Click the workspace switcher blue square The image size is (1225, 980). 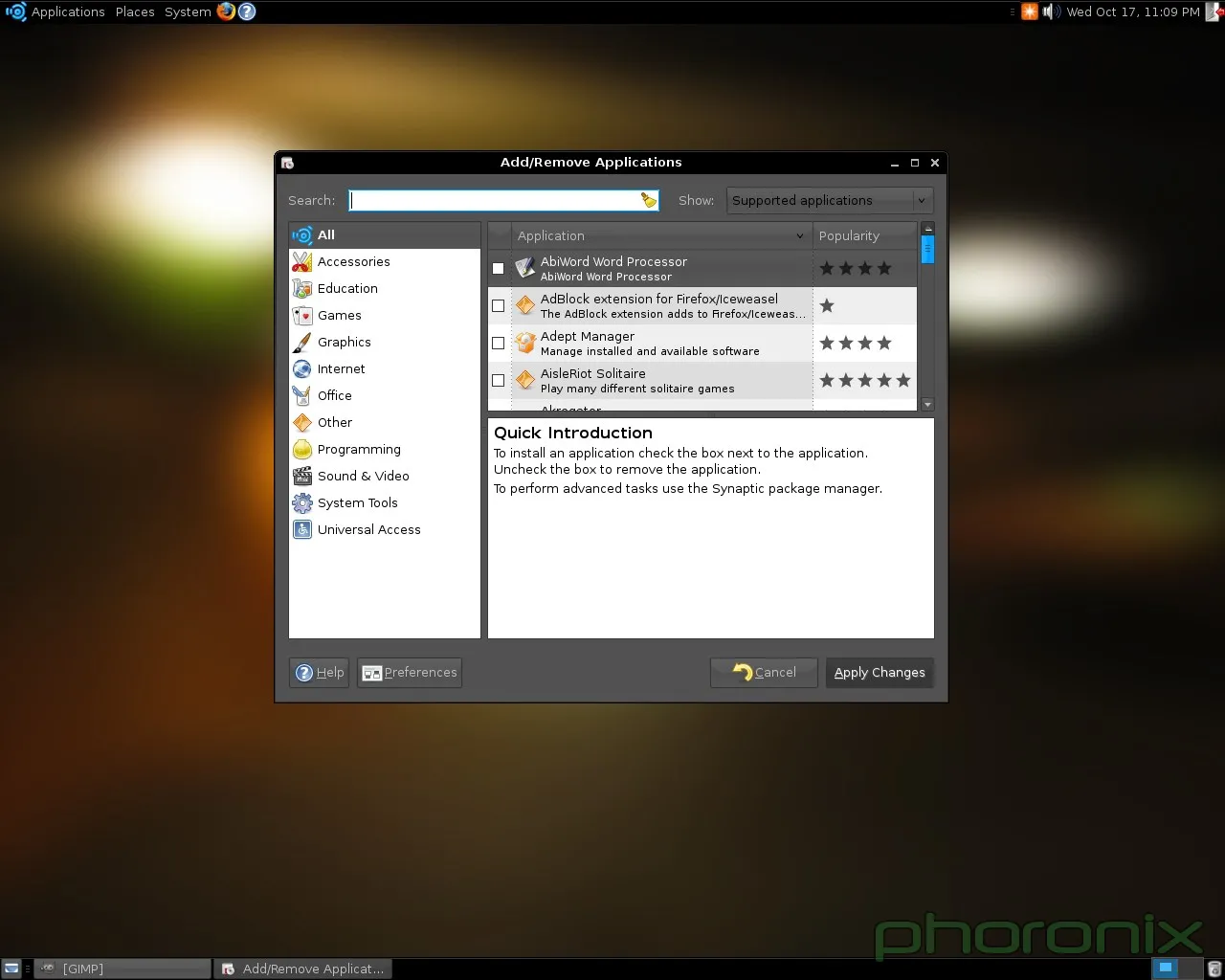click(x=1165, y=969)
